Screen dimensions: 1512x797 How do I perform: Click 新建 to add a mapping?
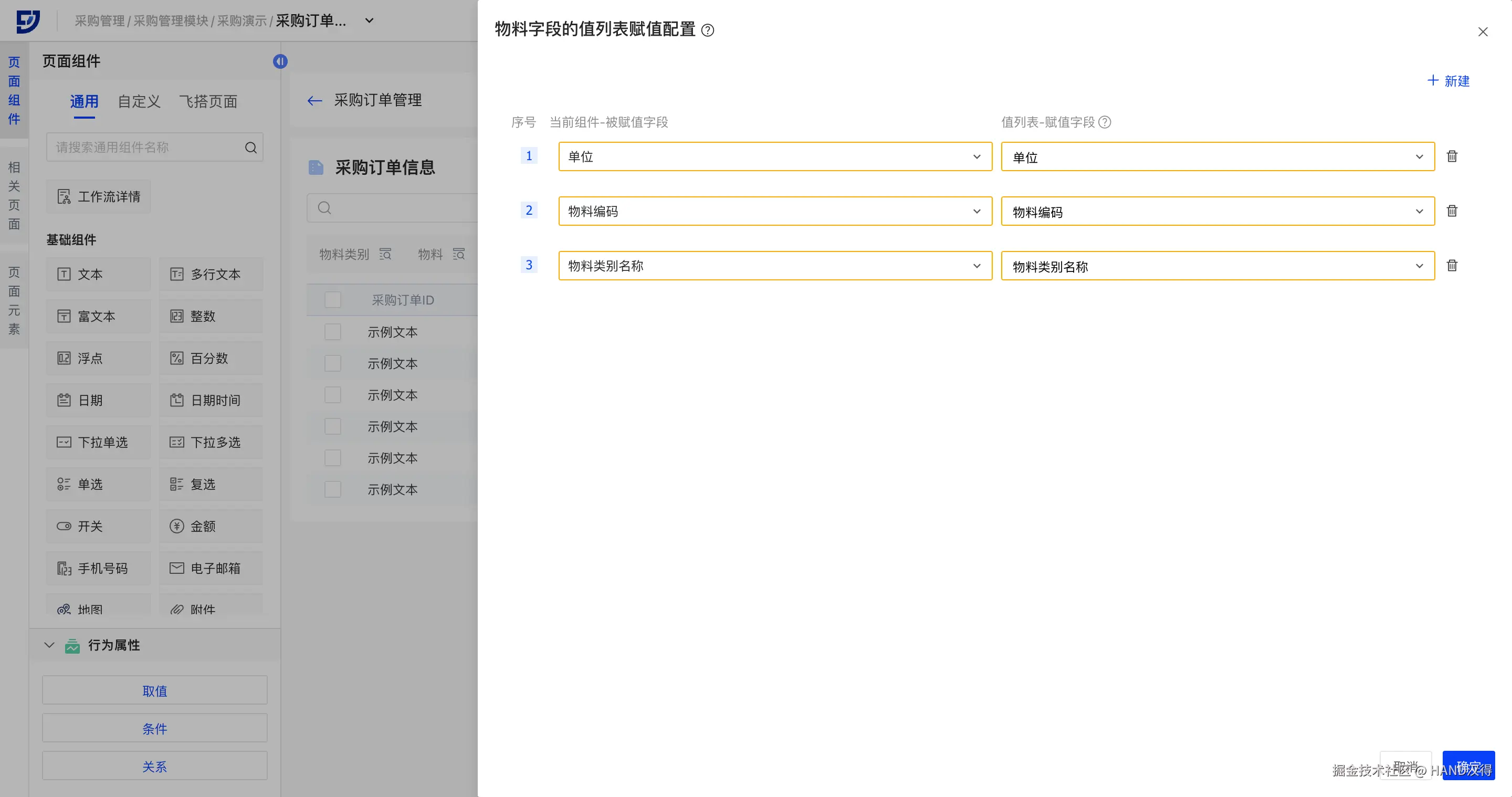point(1448,81)
